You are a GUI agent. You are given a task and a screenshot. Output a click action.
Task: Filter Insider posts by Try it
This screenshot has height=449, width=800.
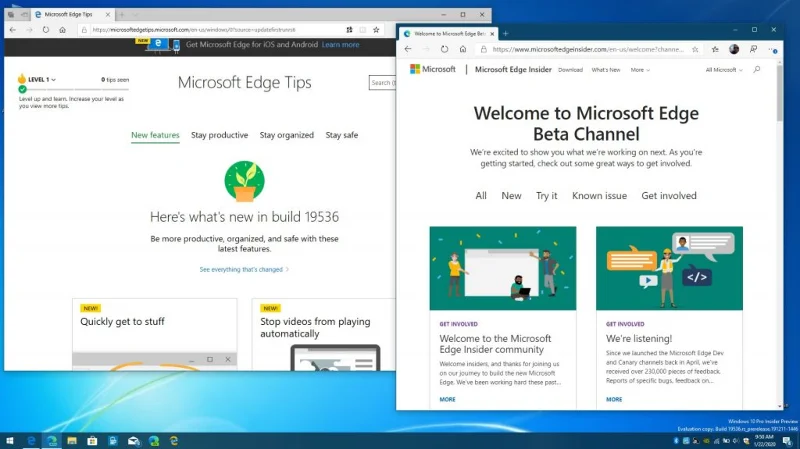click(546, 196)
